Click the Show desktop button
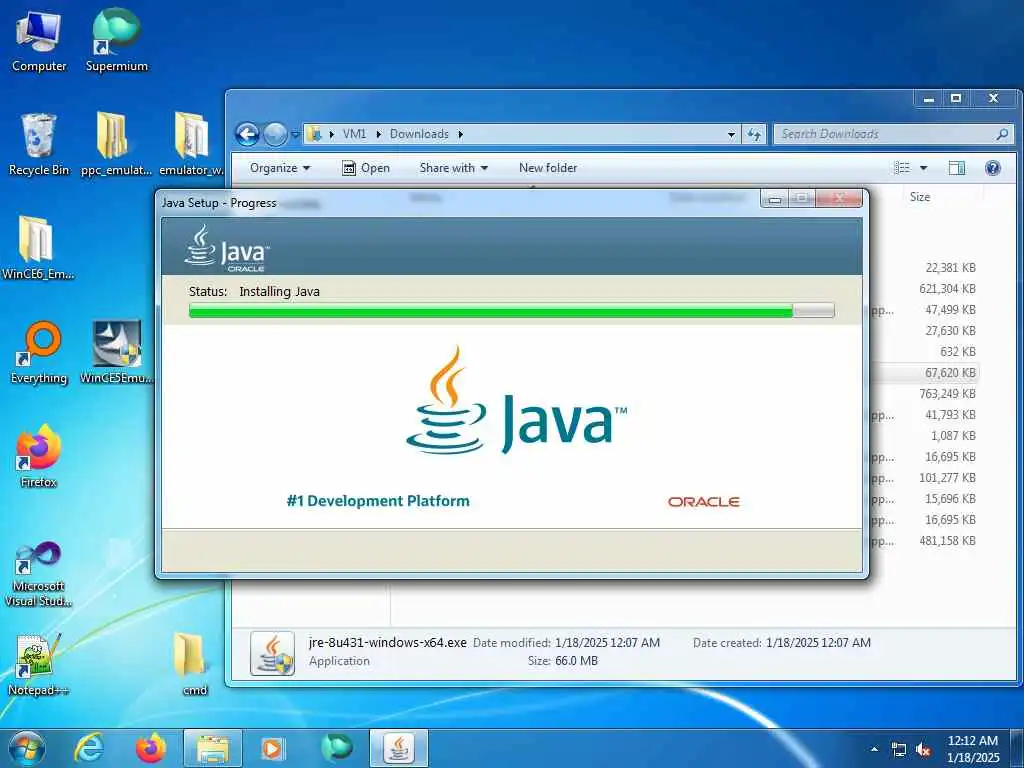The height and width of the screenshot is (768, 1024). tap(1017, 749)
